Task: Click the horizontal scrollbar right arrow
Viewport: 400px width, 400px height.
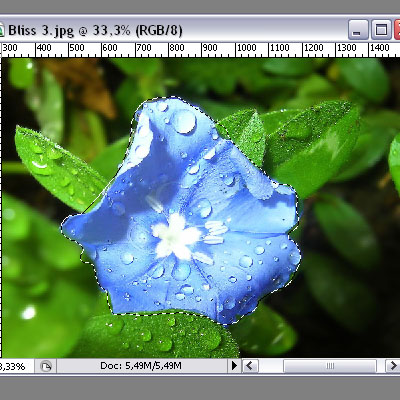Action: point(393,366)
